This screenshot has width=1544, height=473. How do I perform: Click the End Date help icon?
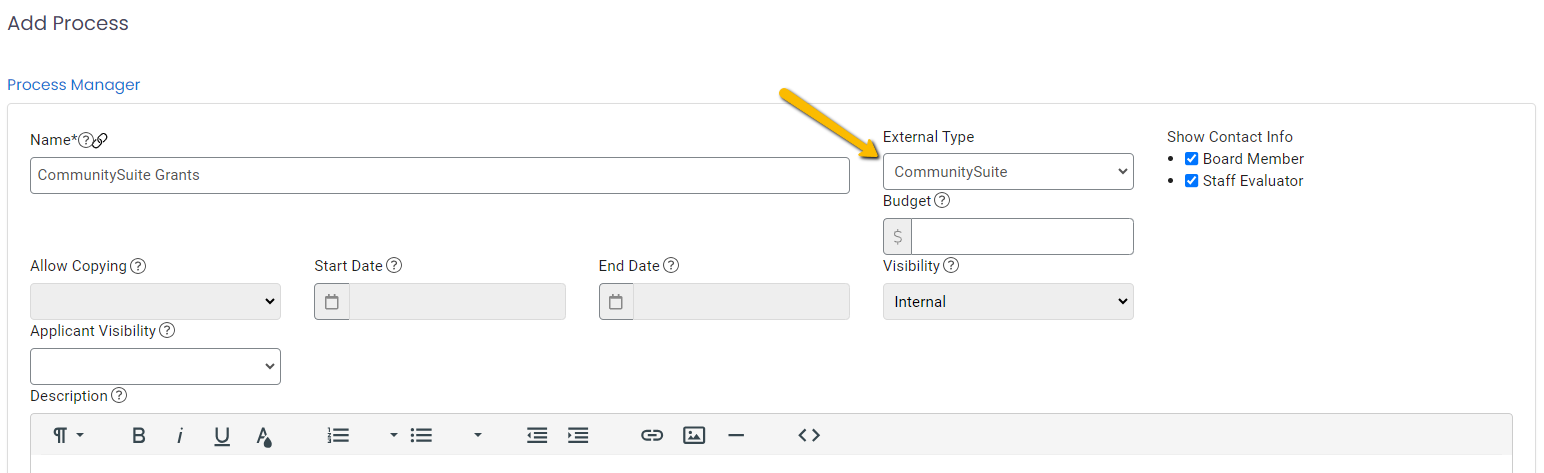pyautogui.click(x=671, y=266)
